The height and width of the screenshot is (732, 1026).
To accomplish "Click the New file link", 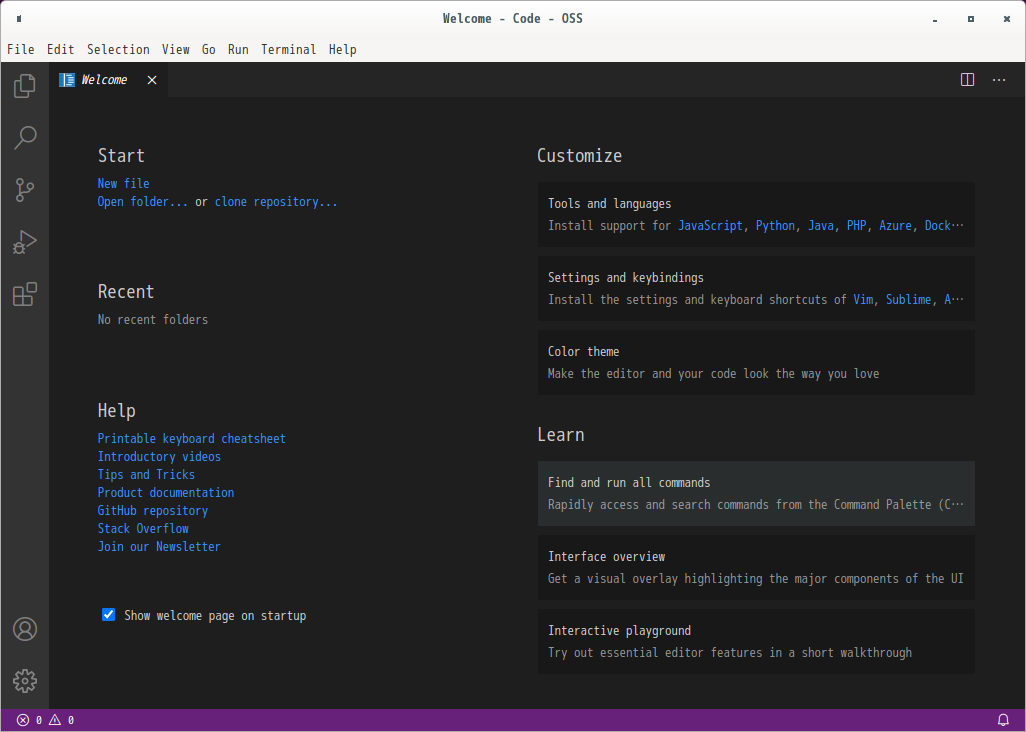I will coord(124,184).
